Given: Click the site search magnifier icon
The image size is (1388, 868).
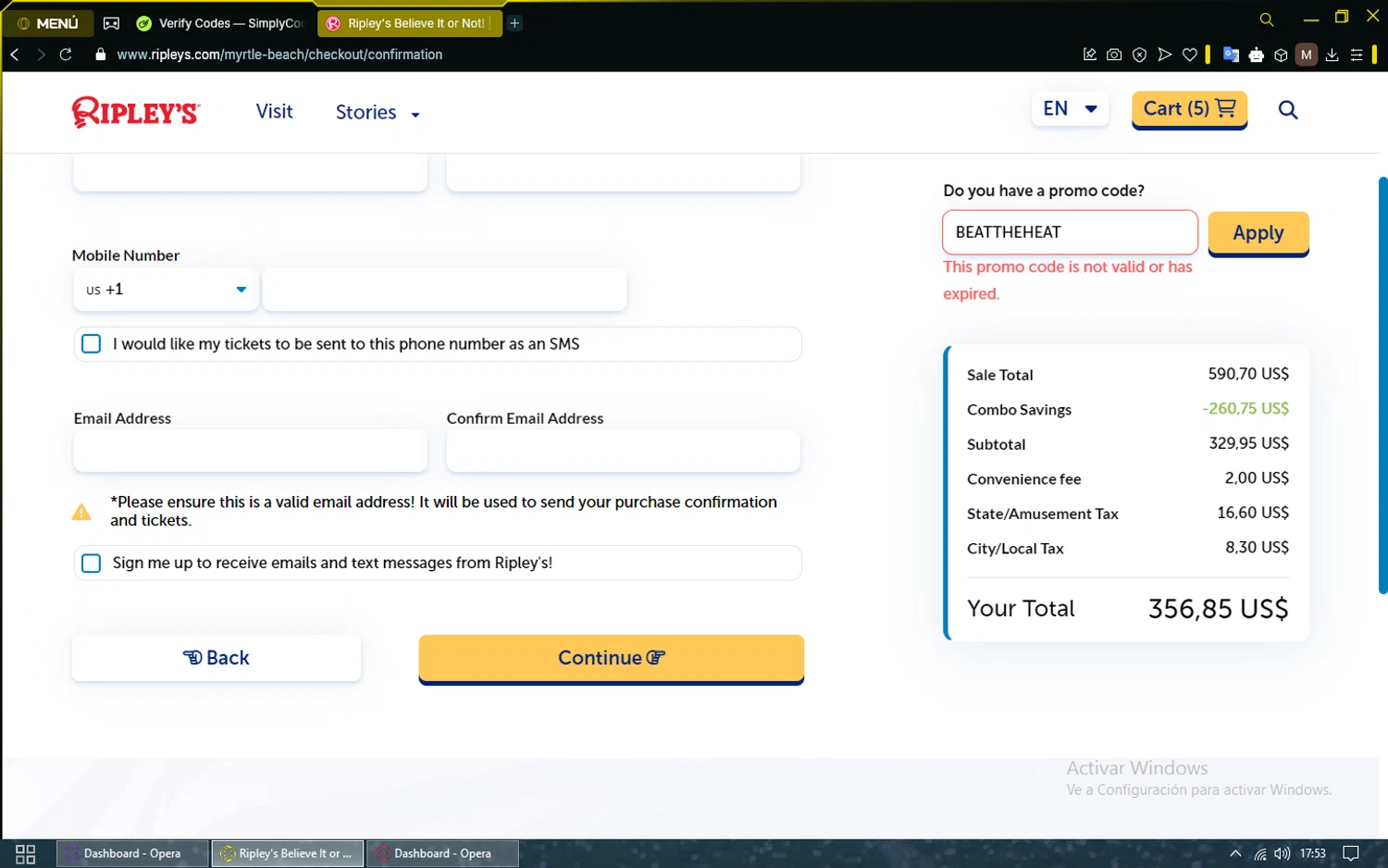Looking at the screenshot, I should (x=1288, y=110).
